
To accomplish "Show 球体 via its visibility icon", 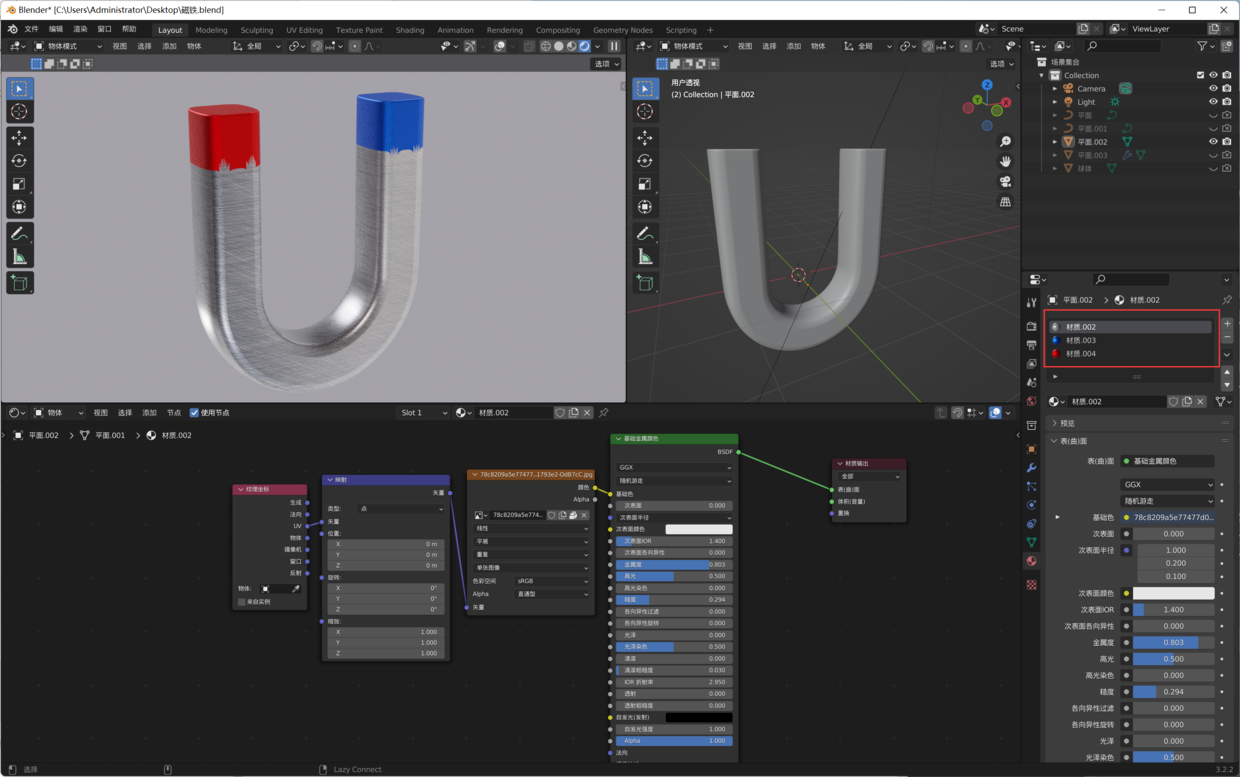I will pyautogui.click(x=1213, y=168).
